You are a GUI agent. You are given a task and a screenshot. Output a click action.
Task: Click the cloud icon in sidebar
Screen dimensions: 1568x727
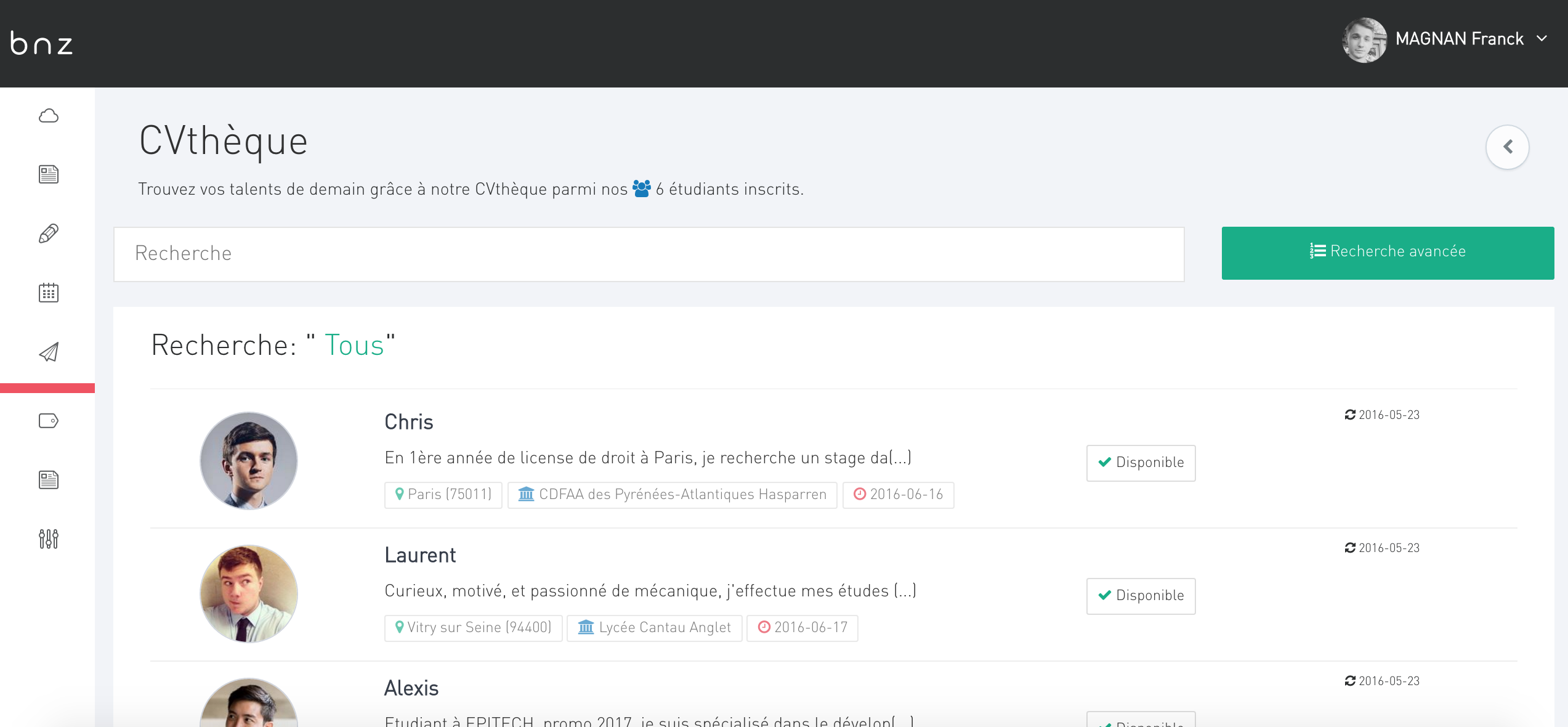(48, 116)
